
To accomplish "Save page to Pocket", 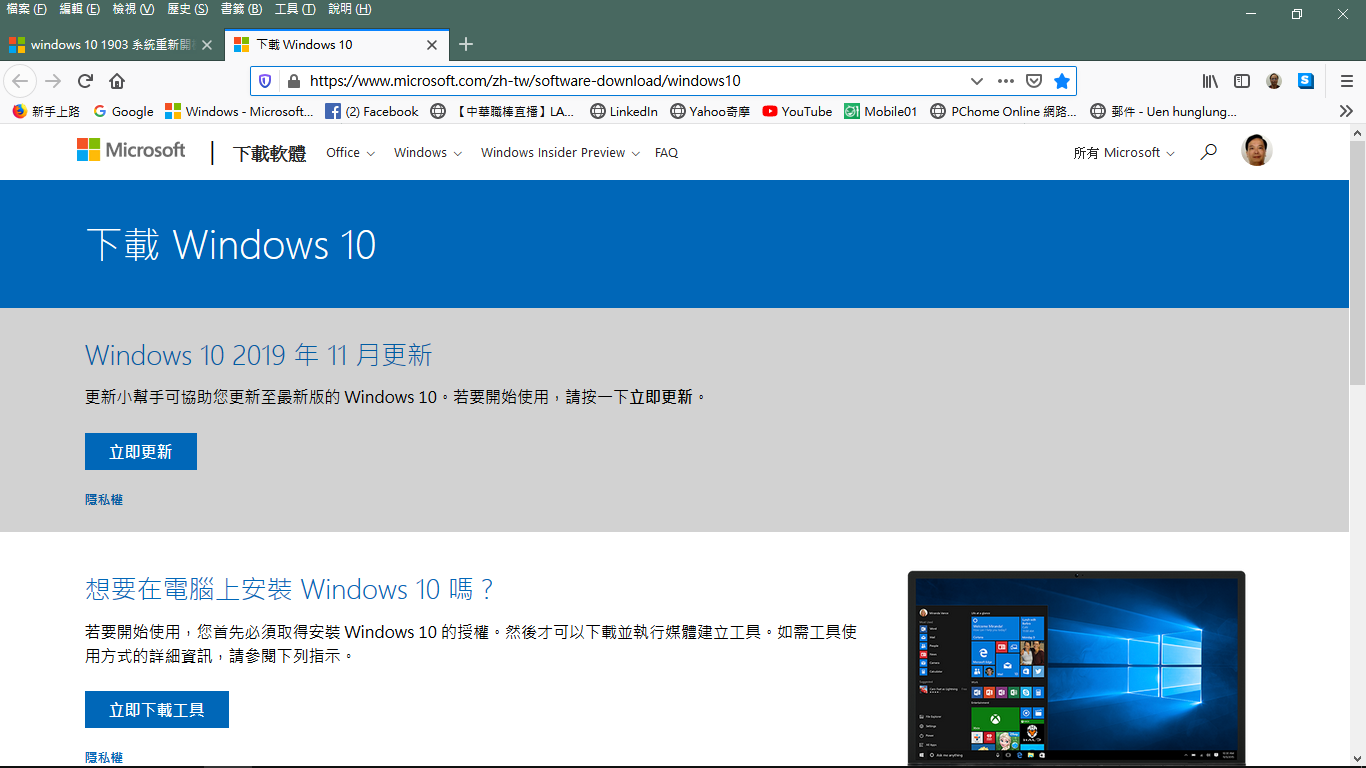I will pos(1035,81).
